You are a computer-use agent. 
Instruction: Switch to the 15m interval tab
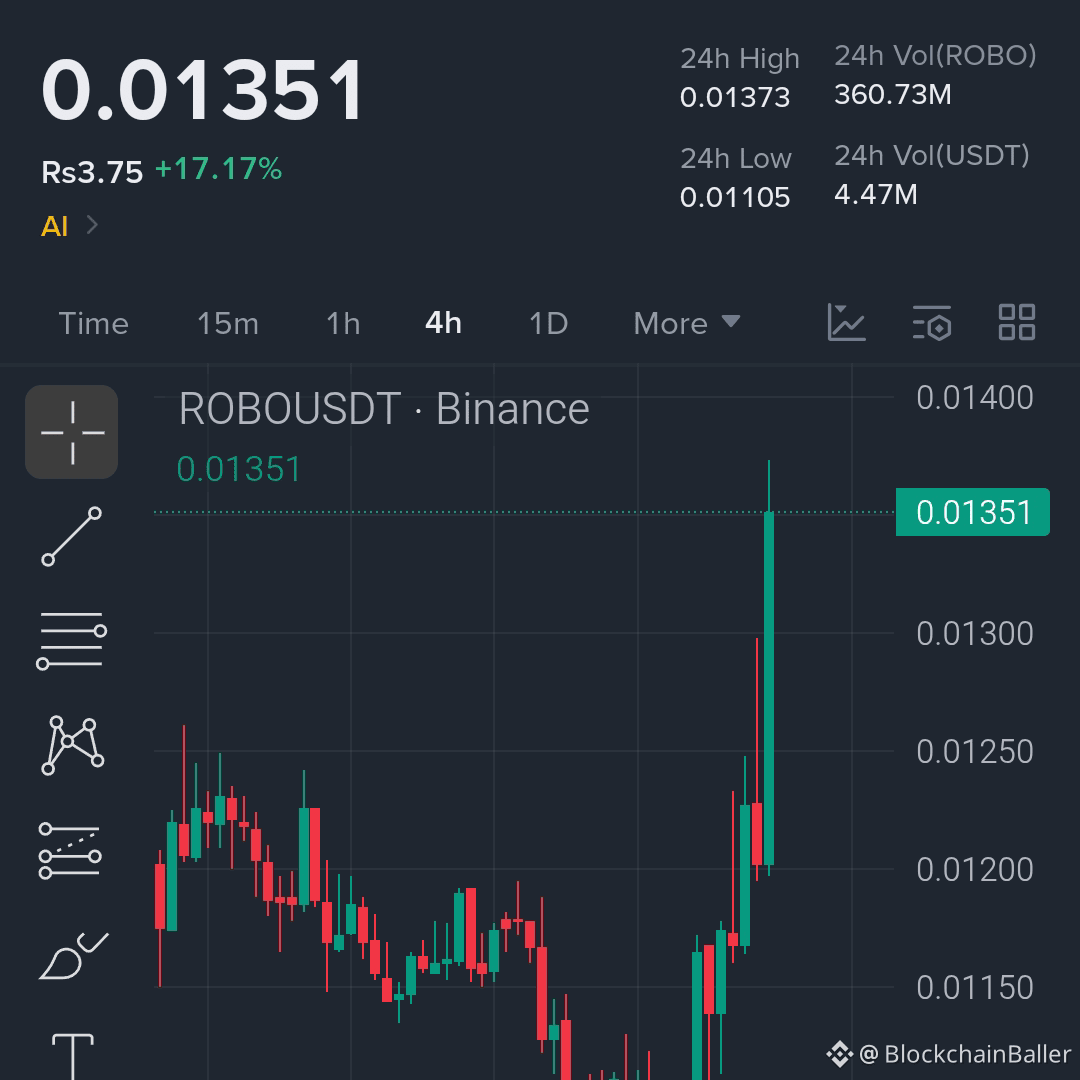pyautogui.click(x=228, y=324)
